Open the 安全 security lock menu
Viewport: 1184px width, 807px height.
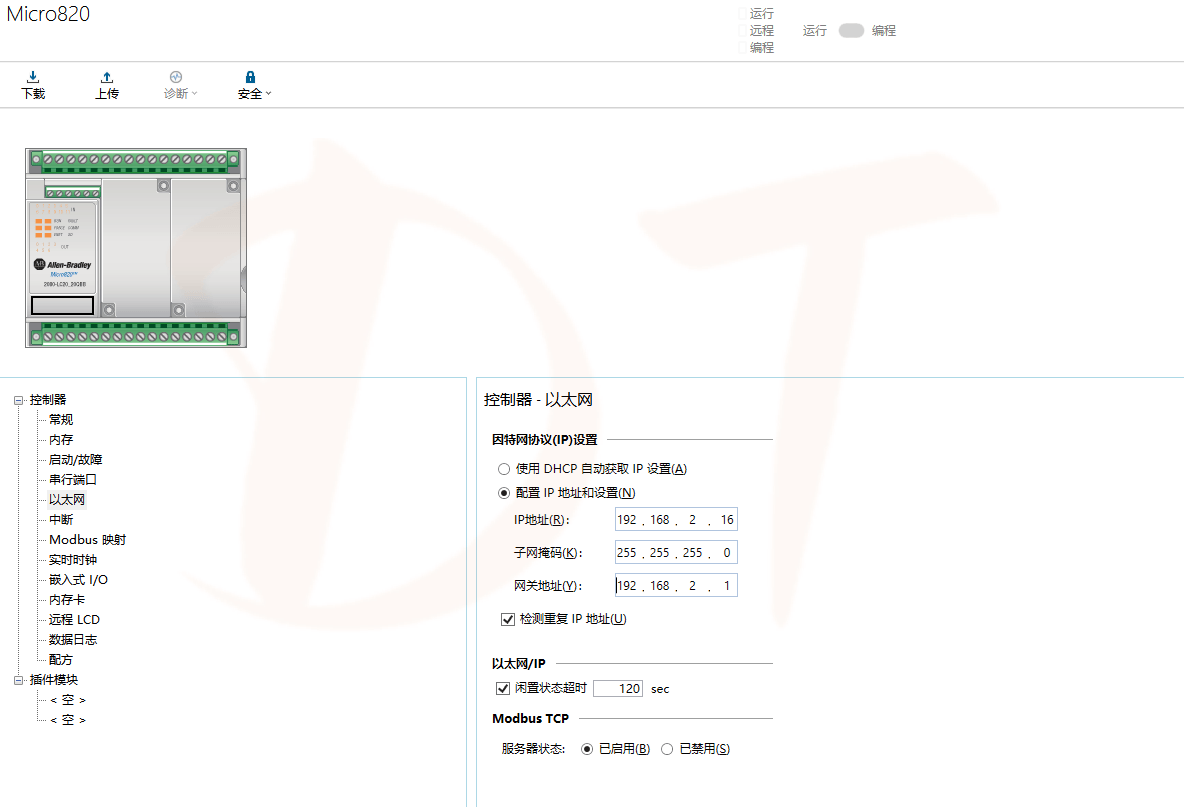click(x=254, y=85)
